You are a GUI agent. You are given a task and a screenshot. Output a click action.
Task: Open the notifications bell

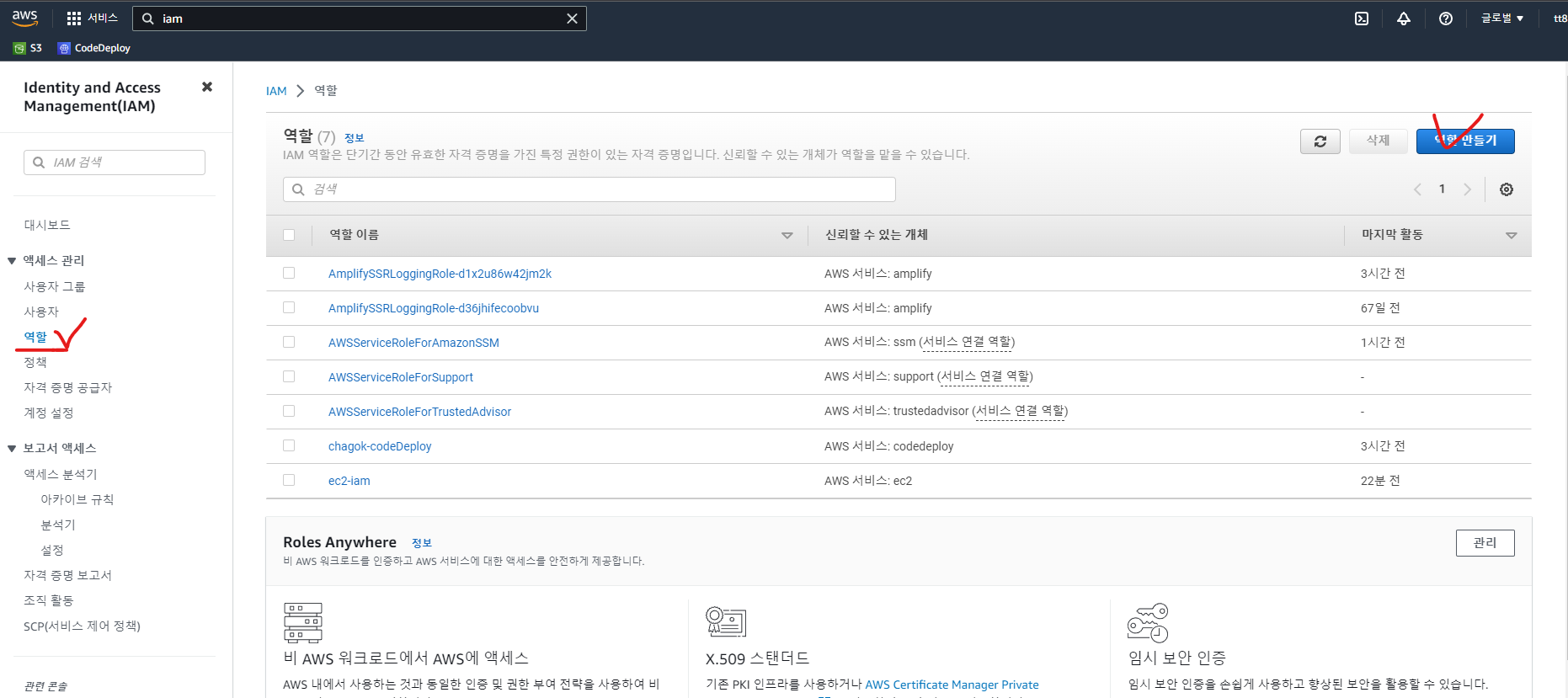(x=1404, y=19)
